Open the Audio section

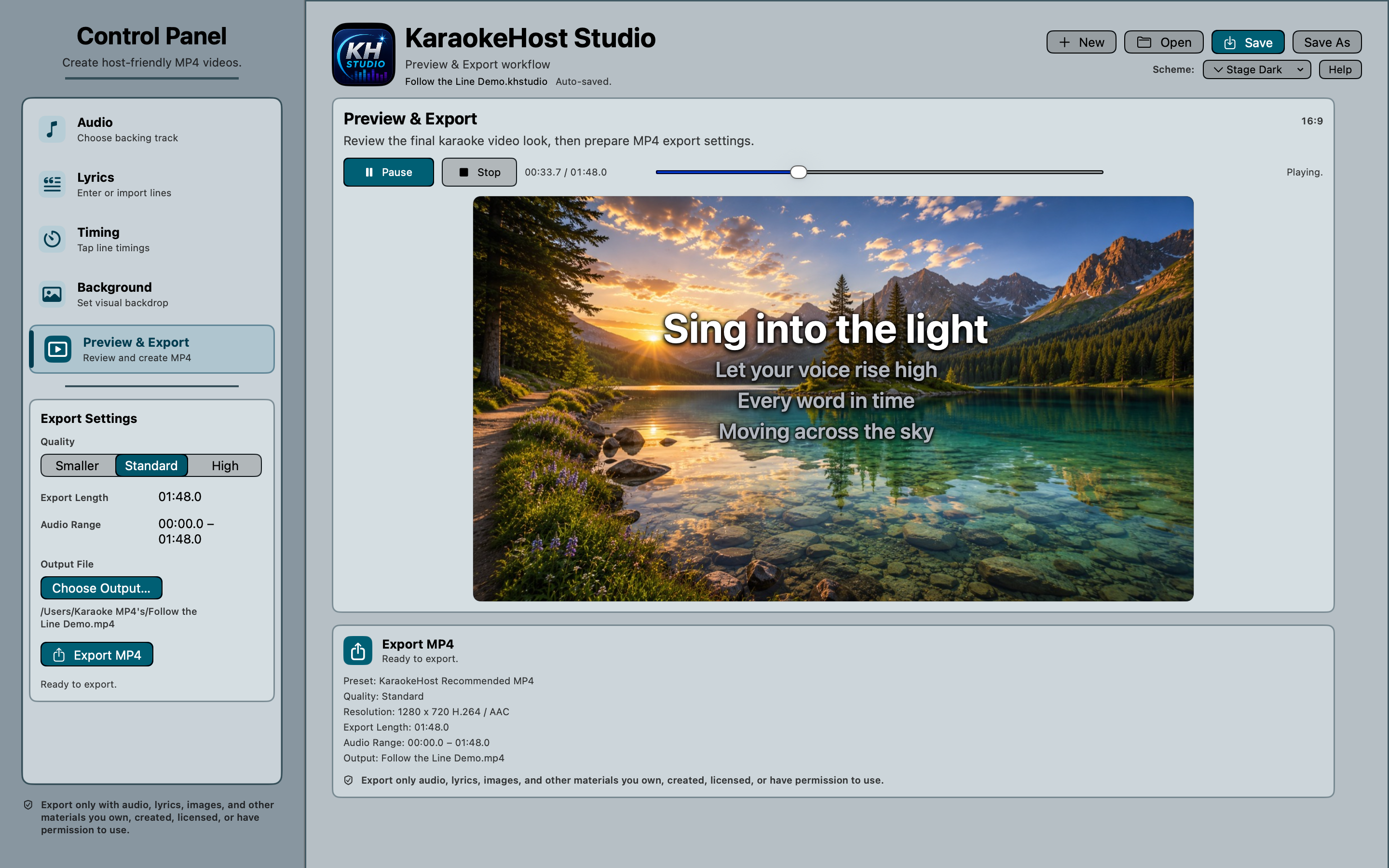(151, 129)
